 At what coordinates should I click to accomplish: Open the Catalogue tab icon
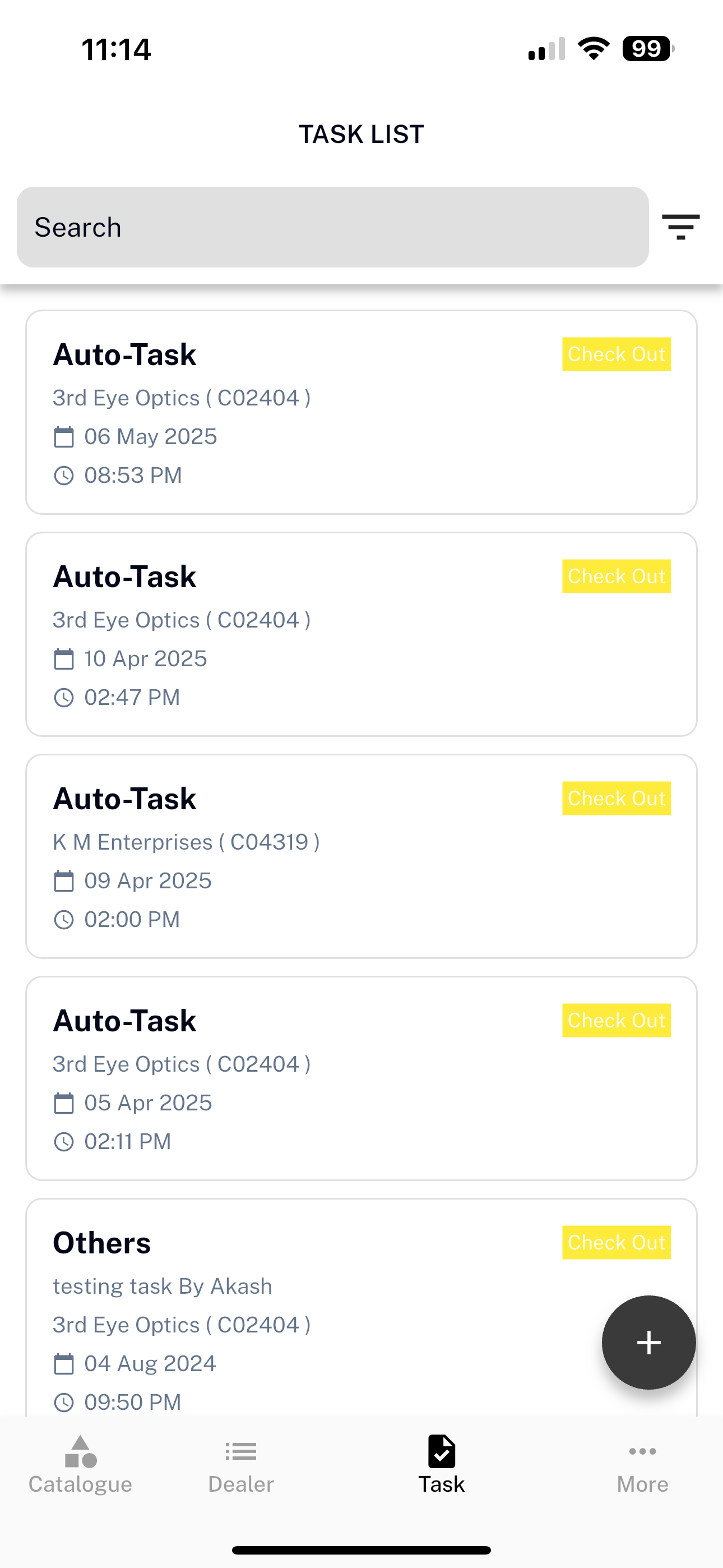80,1452
